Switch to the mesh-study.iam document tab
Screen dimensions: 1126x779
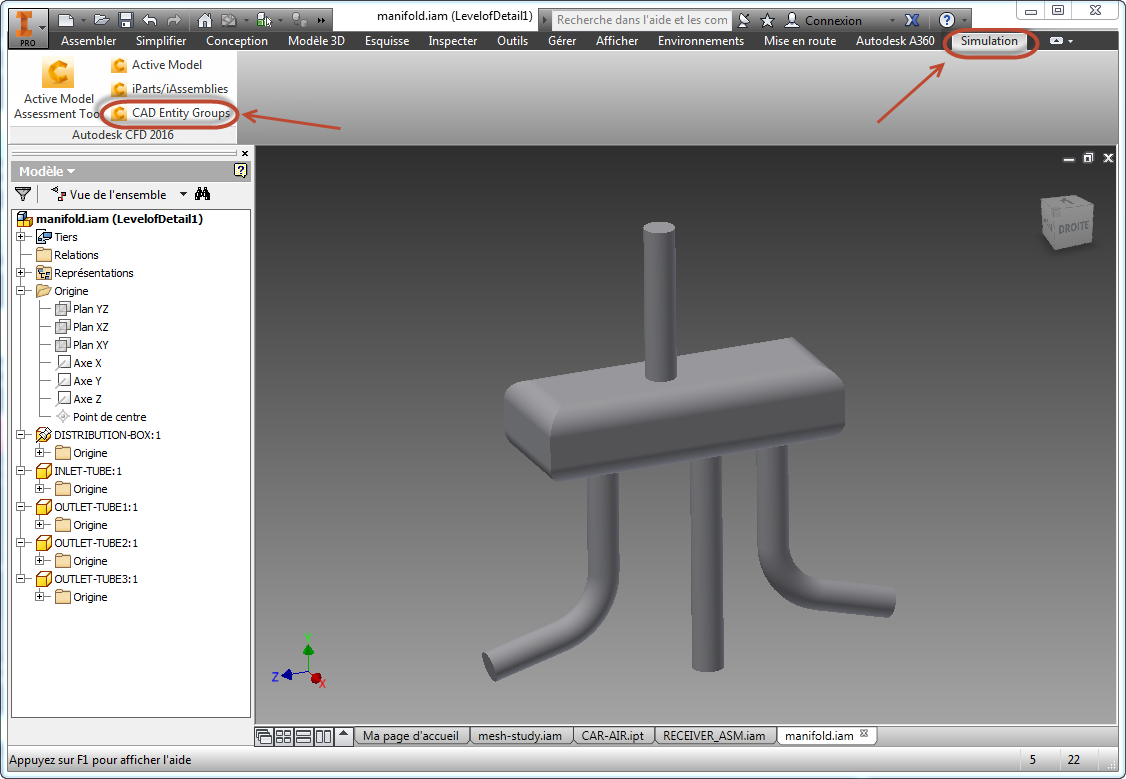[520, 735]
